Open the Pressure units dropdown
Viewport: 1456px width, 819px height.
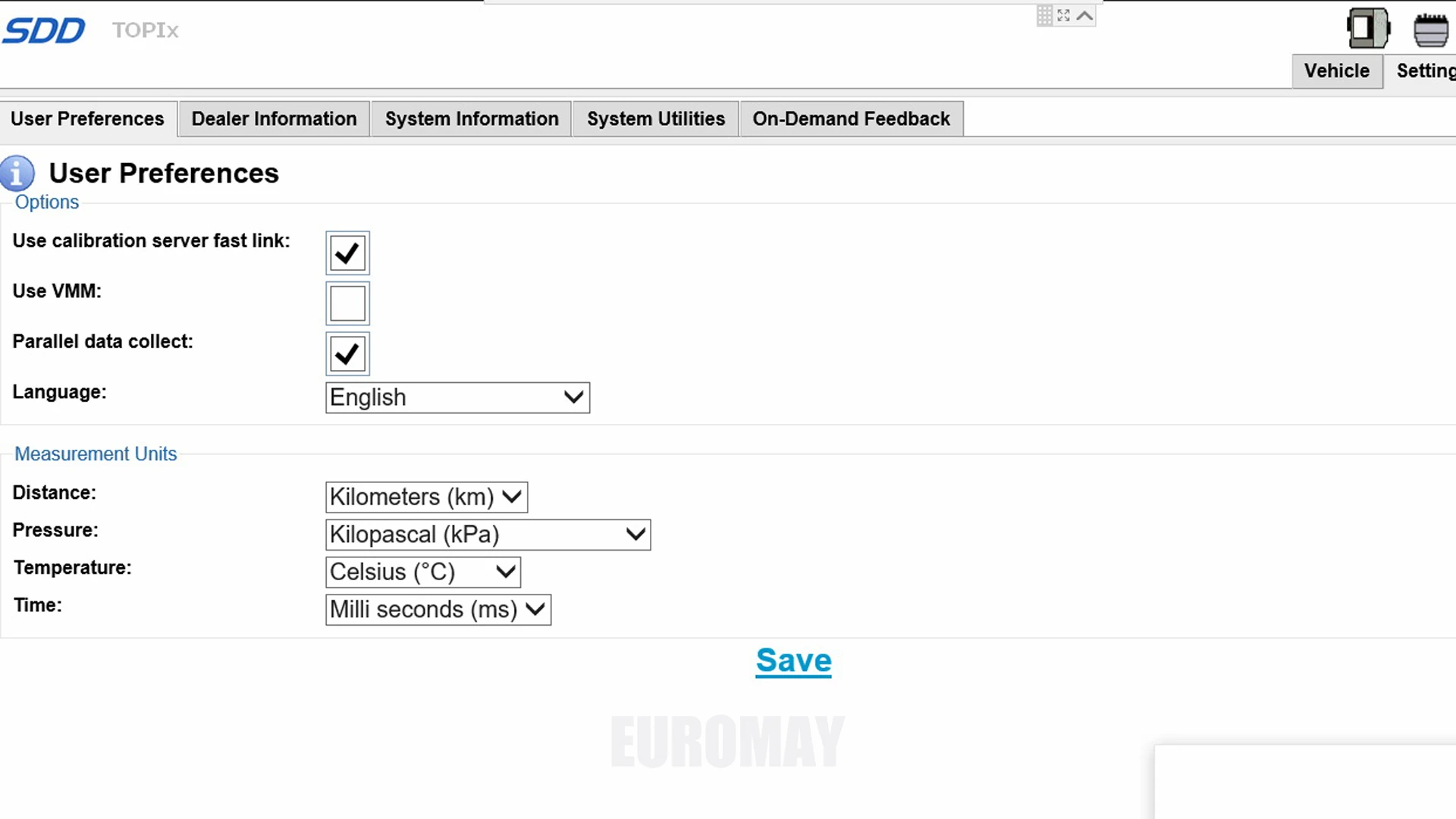click(x=488, y=535)
